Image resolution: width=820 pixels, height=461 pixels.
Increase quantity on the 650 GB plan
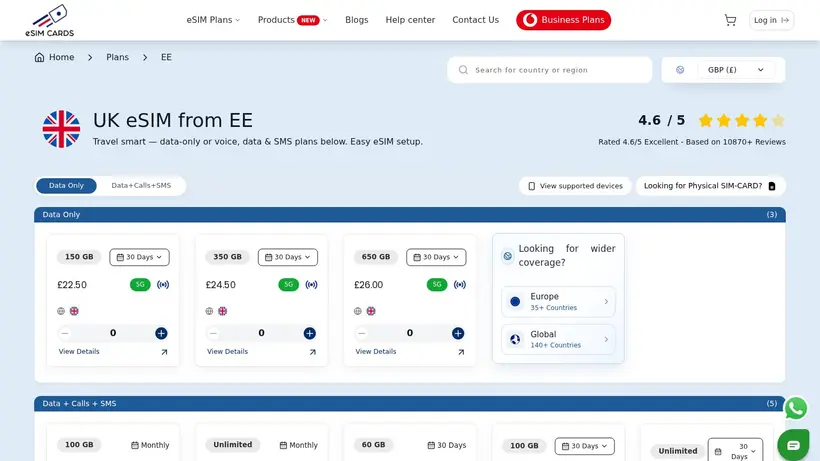[x=458, y=333]
